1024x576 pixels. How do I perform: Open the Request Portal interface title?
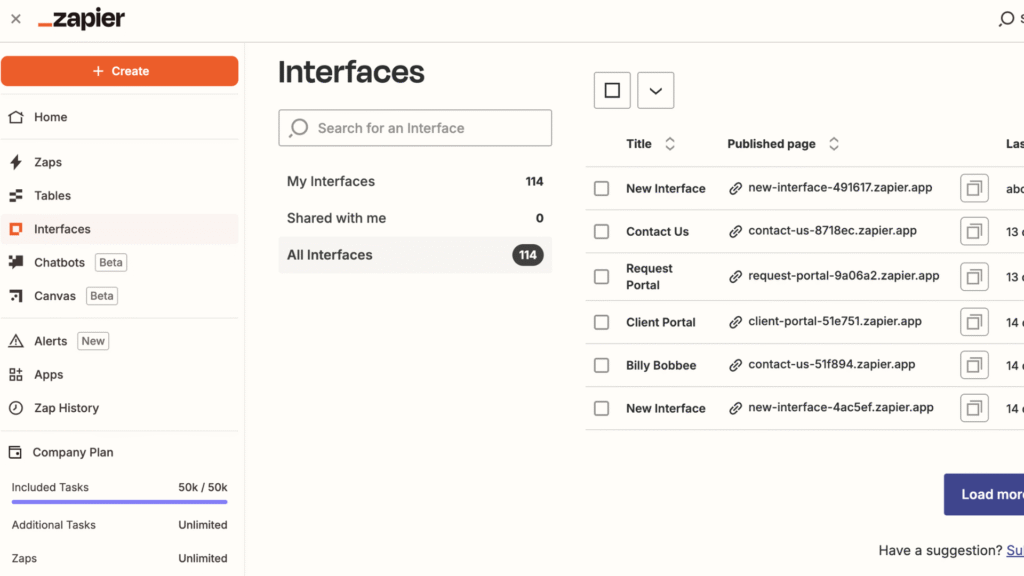coord(649,277)
